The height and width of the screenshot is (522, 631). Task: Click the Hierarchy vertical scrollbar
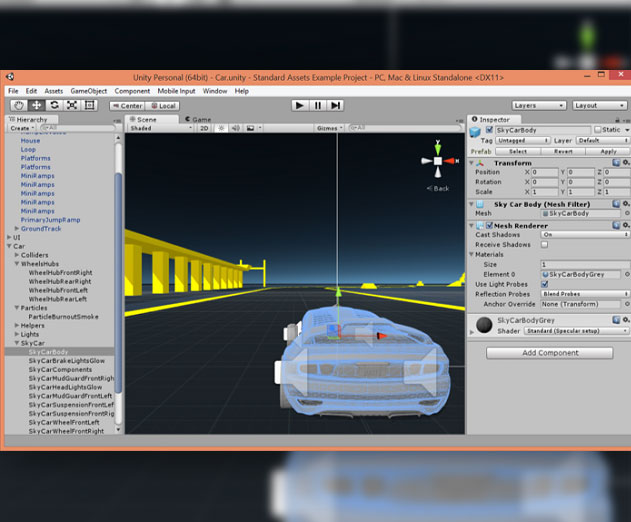point(118,282)
